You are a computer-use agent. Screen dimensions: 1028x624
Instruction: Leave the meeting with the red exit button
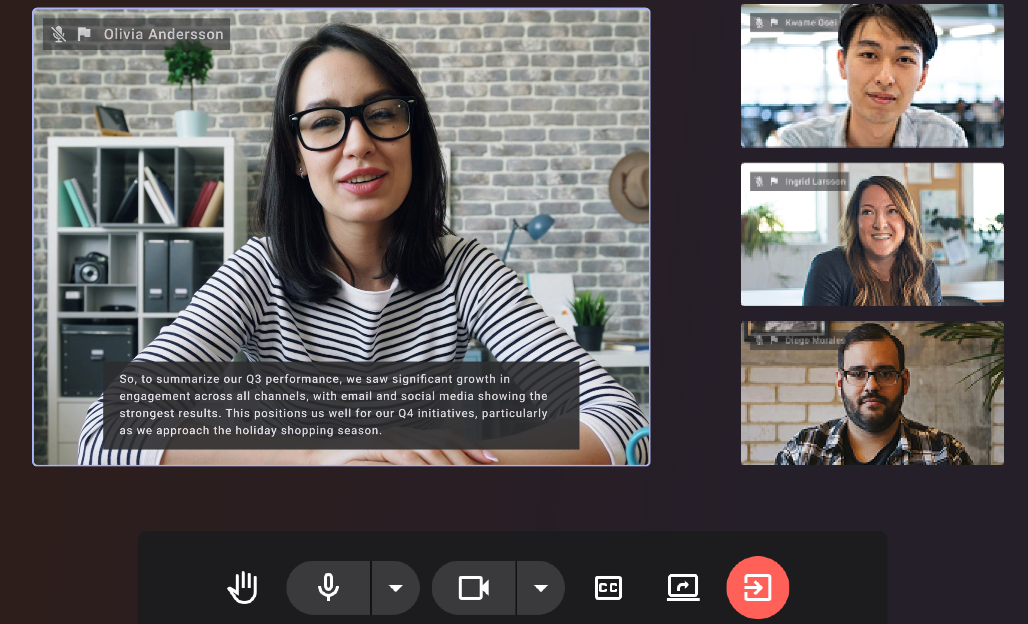tap(758, 587)
